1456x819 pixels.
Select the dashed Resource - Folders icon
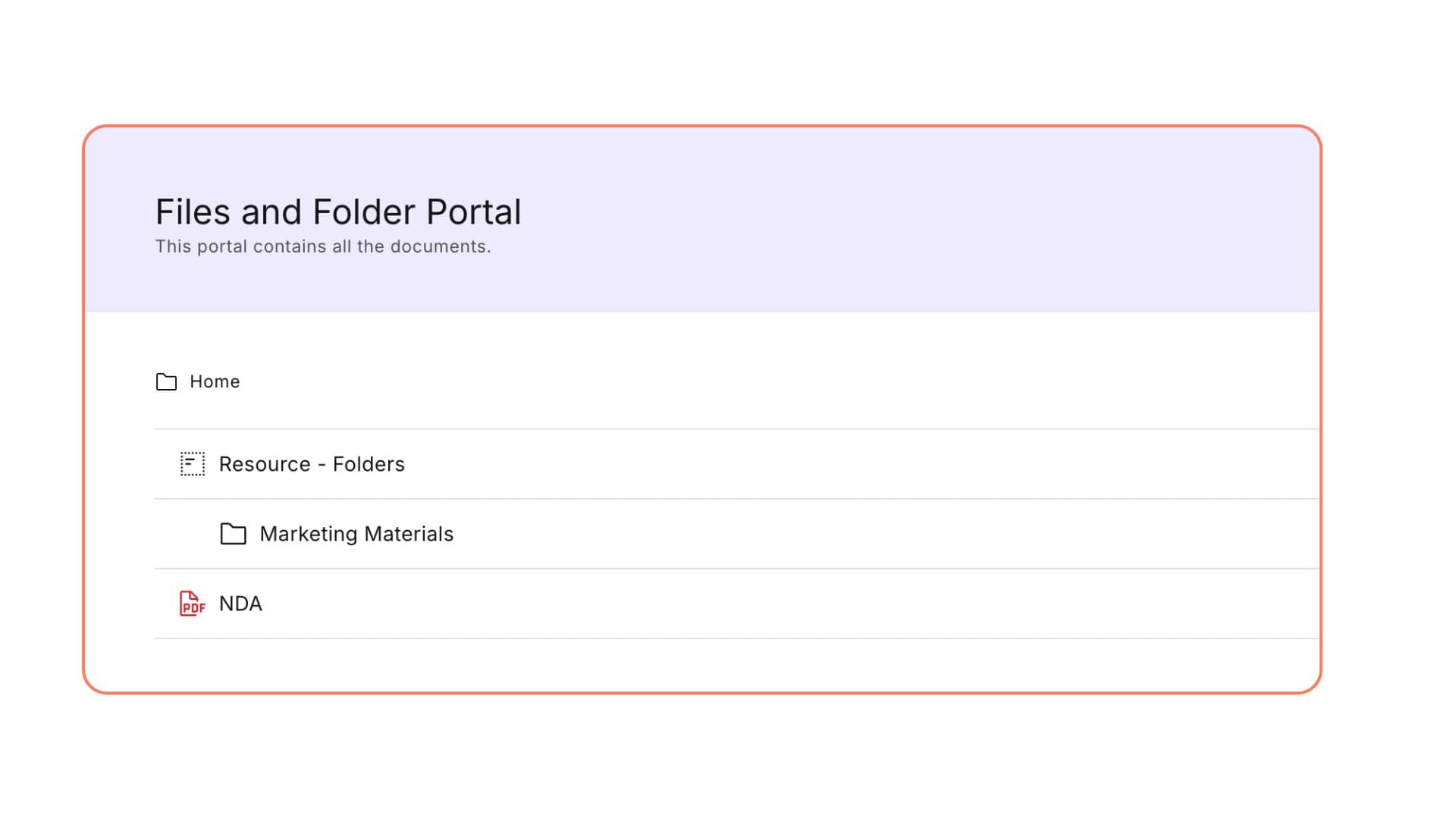tap(192, 463)
